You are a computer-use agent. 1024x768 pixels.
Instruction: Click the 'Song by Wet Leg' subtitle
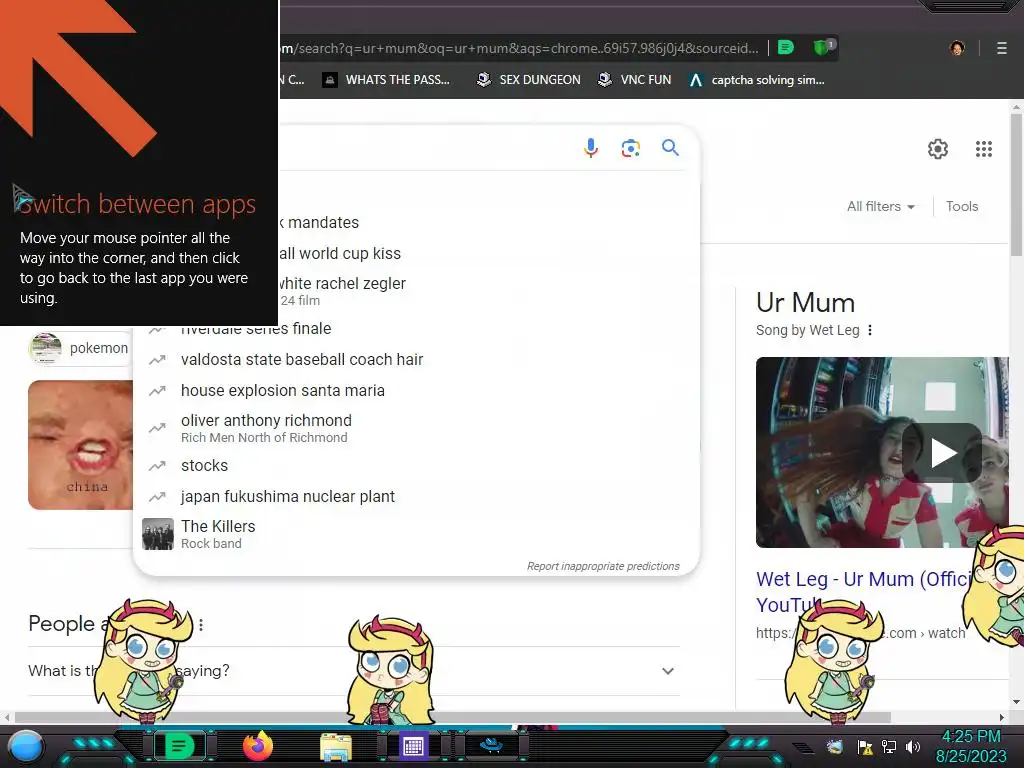[x=808, y=330]
